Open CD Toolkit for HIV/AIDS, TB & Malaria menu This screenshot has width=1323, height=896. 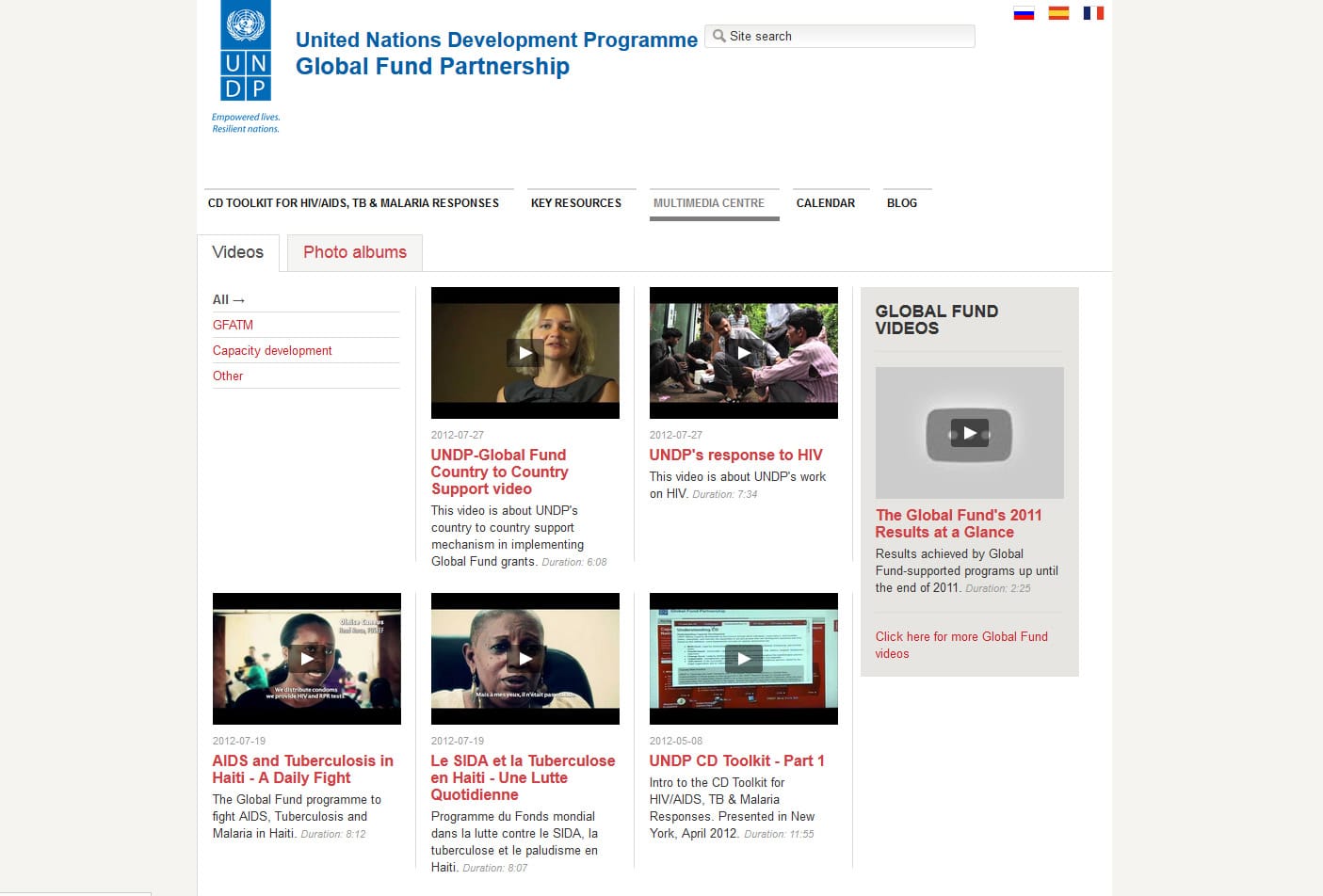(x=353, y=203)
